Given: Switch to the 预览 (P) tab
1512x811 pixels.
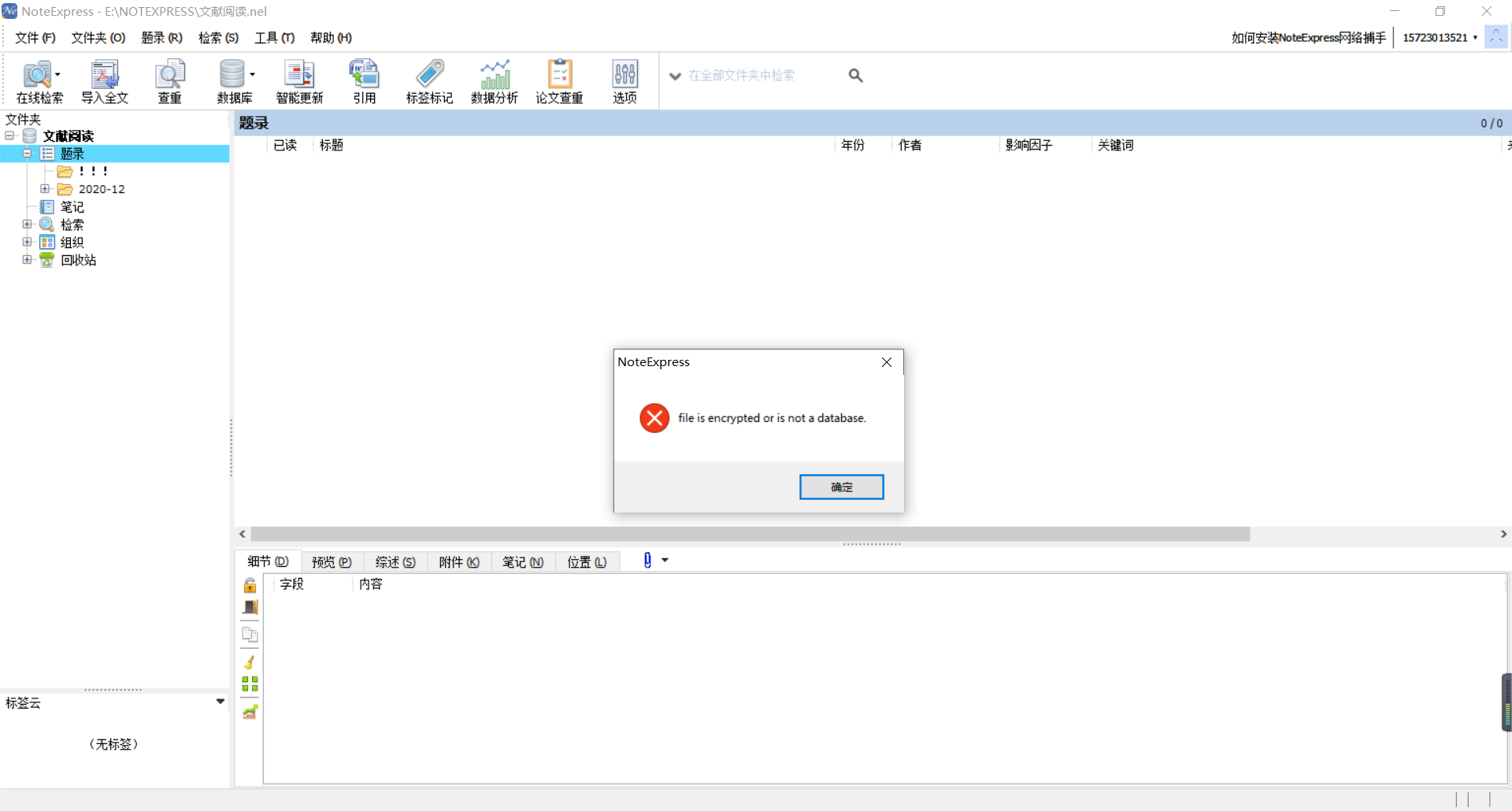Looking at the screenshot, I should pyautogui.click(x=332, y=562).
